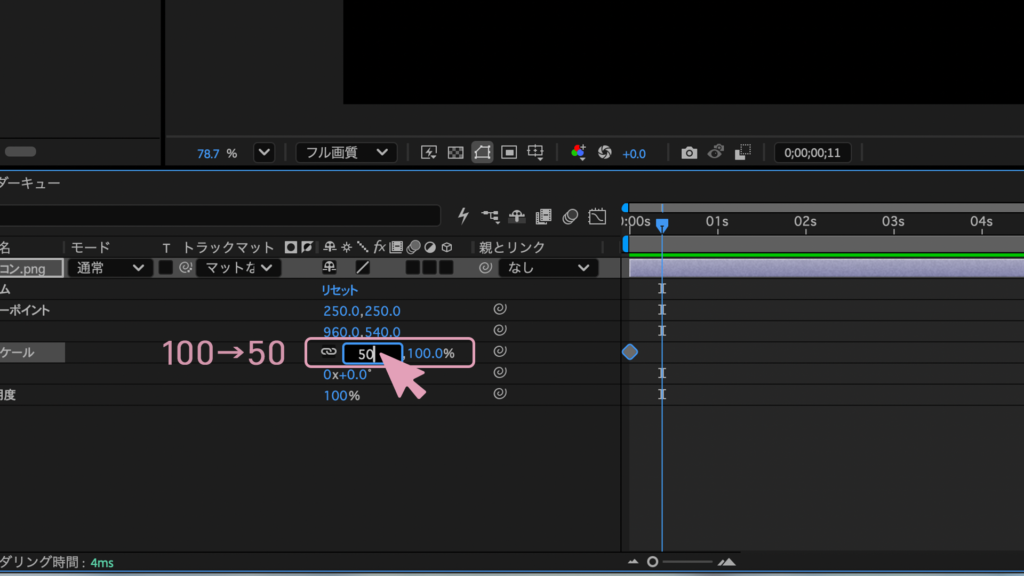Click the timeline zoom slider handle
The width and height of the screenshot is (1024, 576).
(652, 562)
